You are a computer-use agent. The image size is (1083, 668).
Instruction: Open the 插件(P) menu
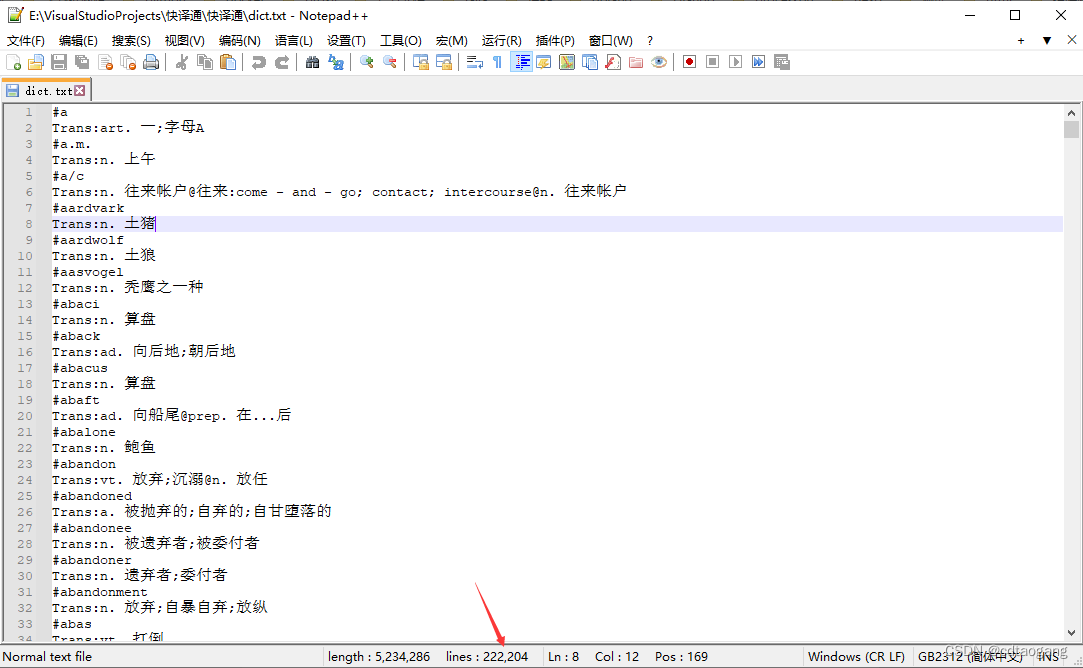click(555, 41)
